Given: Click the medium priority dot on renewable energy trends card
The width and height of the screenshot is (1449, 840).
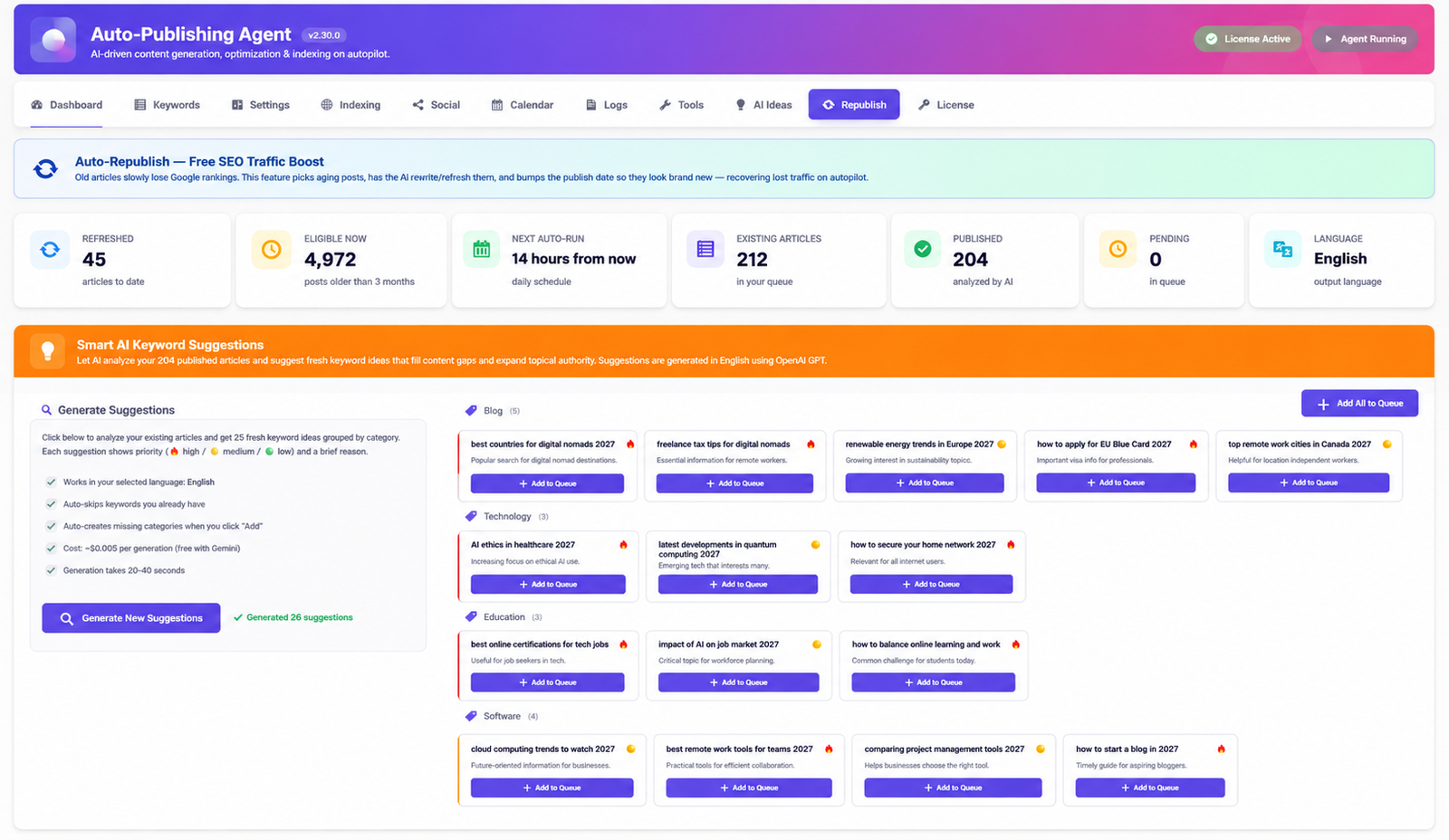Looking at the screenshot, I should [x=1002, y=444].
